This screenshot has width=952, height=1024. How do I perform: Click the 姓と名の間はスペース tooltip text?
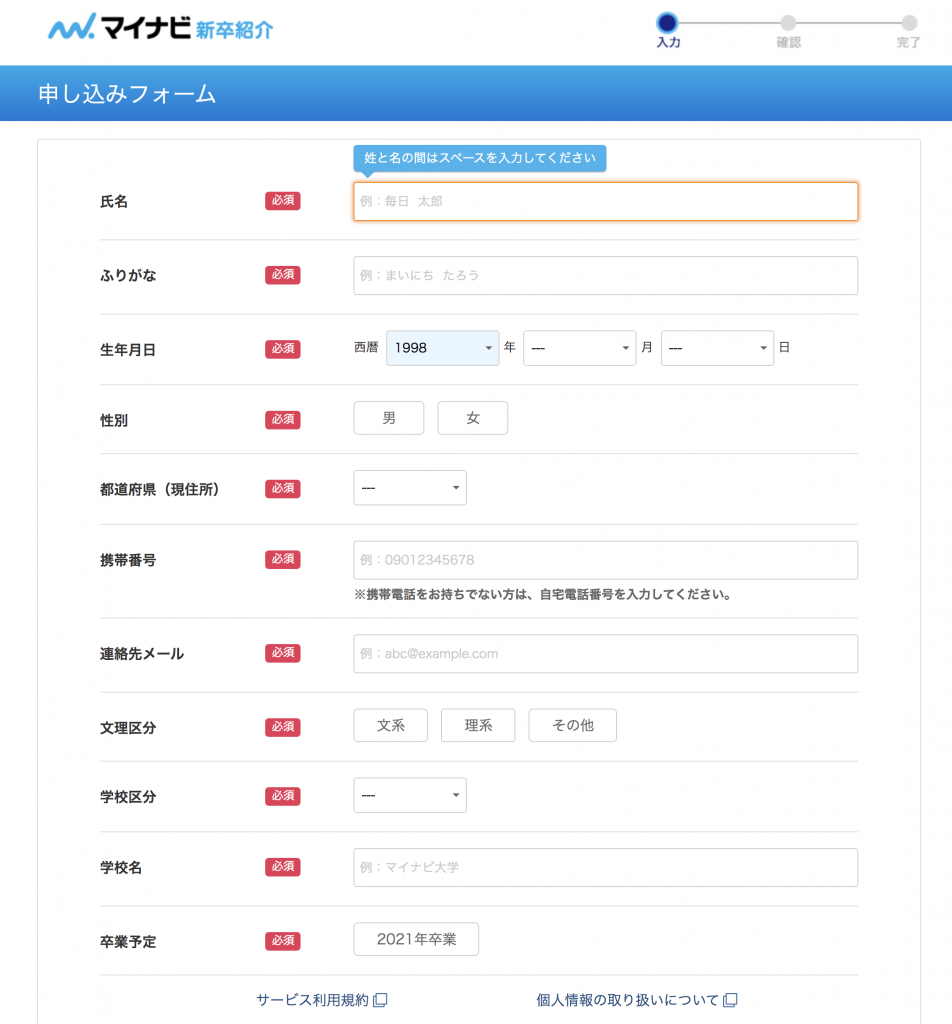[x=480, y=158]
